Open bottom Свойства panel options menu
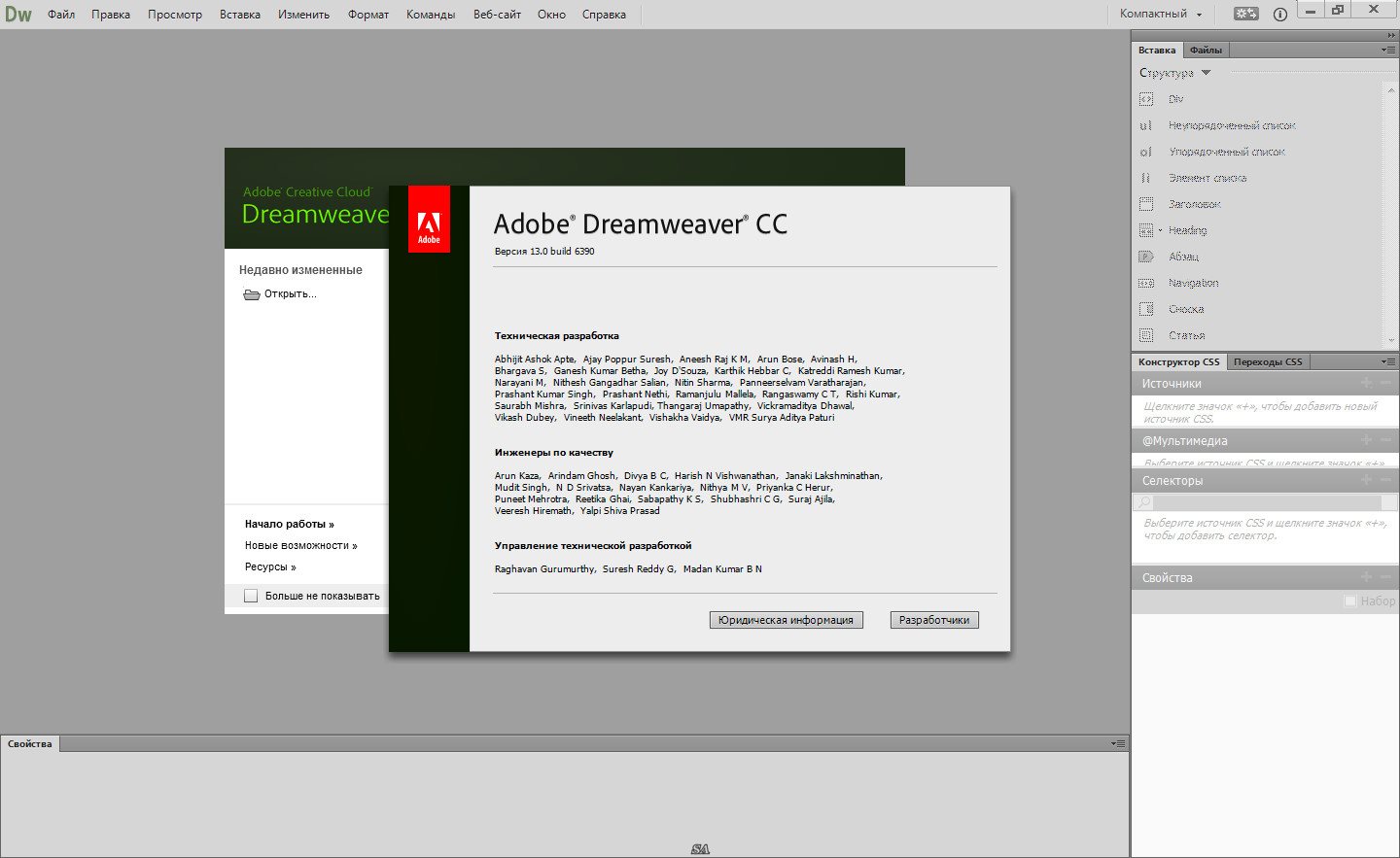This screenshot has height=858, width=1400. [x=1119, y=743]
